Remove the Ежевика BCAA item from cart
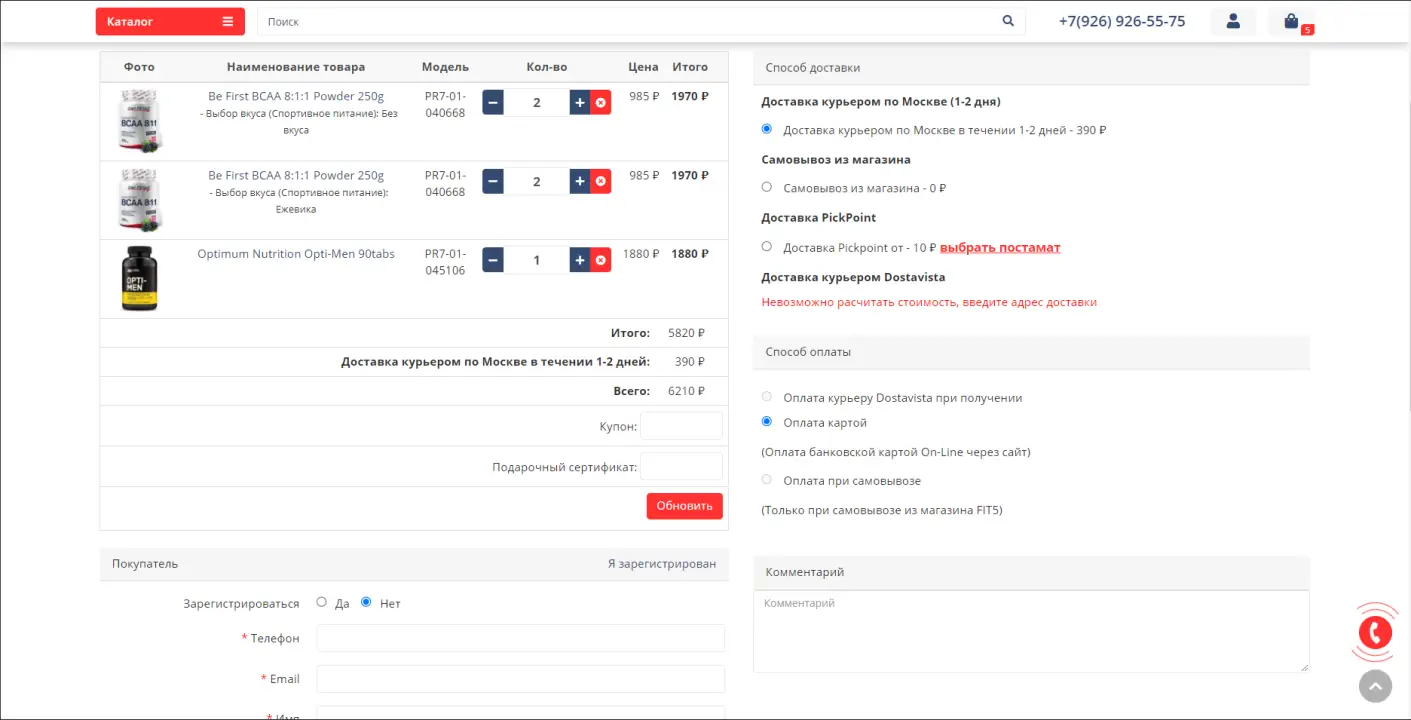This screenshot has width=1411, height=720. pyautogui.click(x=600, y=181)
